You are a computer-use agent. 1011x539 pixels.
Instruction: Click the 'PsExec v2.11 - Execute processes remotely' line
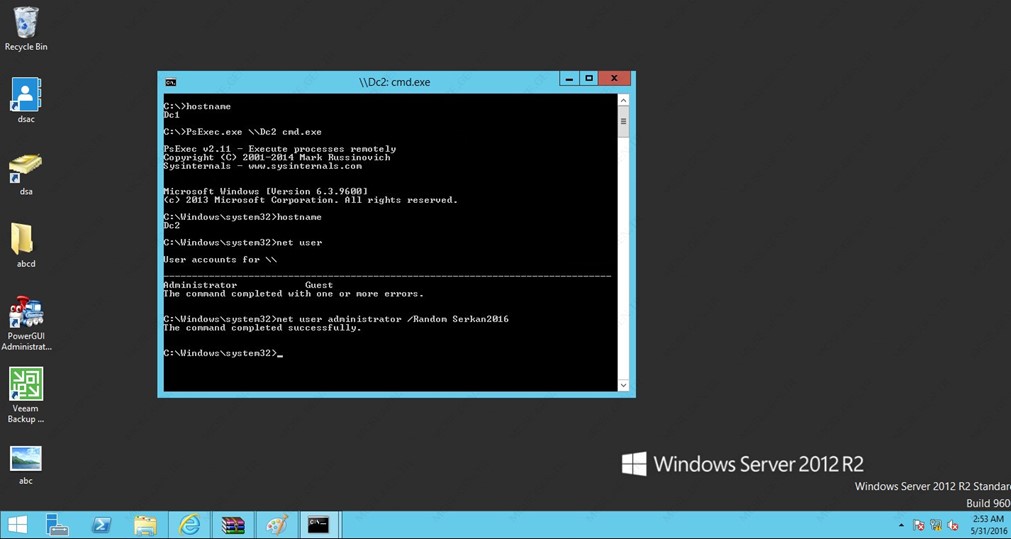coord(280,149)
